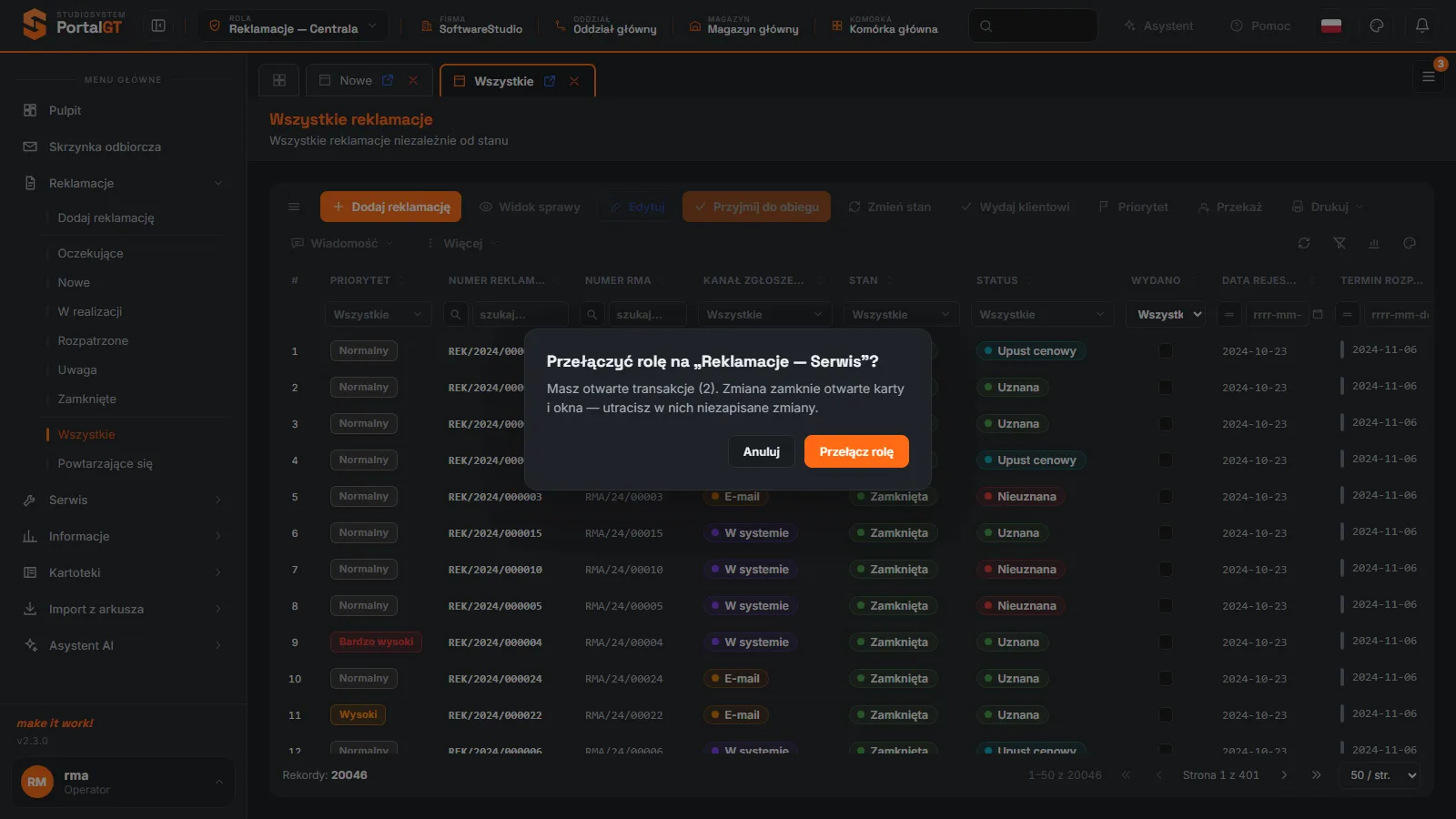Click the Numer reklamacji search filter field

519,314
